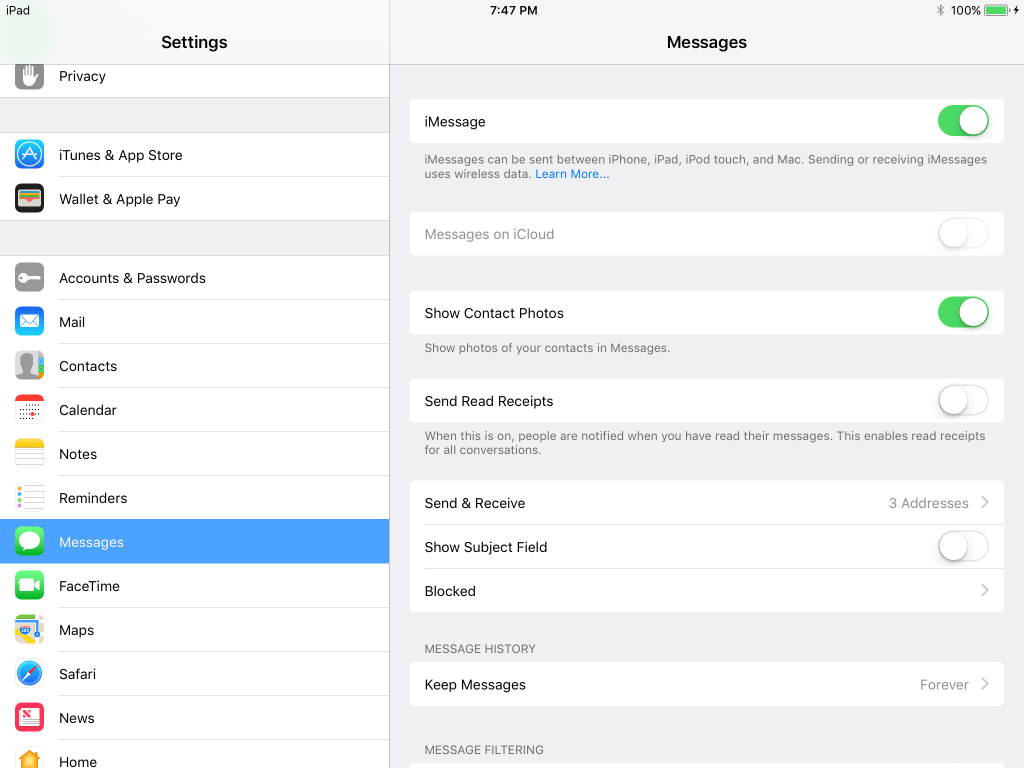Open the Blocked list chevron
The image size is (1024, 768).
tap(984, 590)
